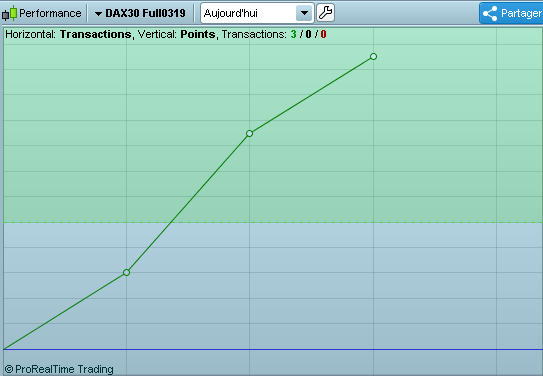Click the Horizontal: Transactions label

[x=69, y=34]
